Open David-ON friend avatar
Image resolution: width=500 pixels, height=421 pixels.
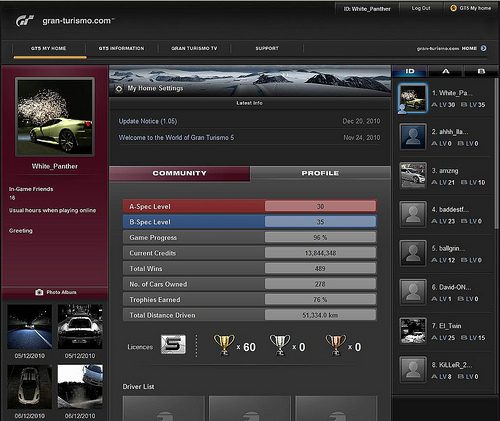coord(413,292)
